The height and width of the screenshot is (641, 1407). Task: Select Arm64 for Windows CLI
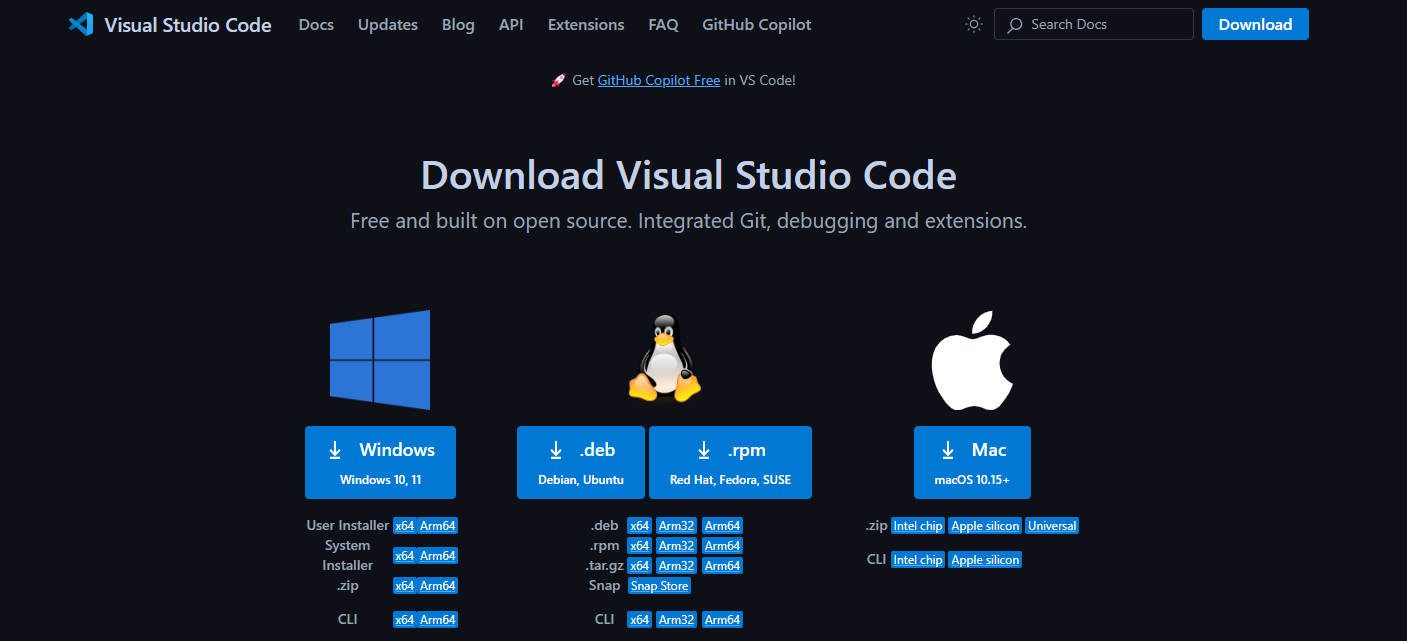438,620
